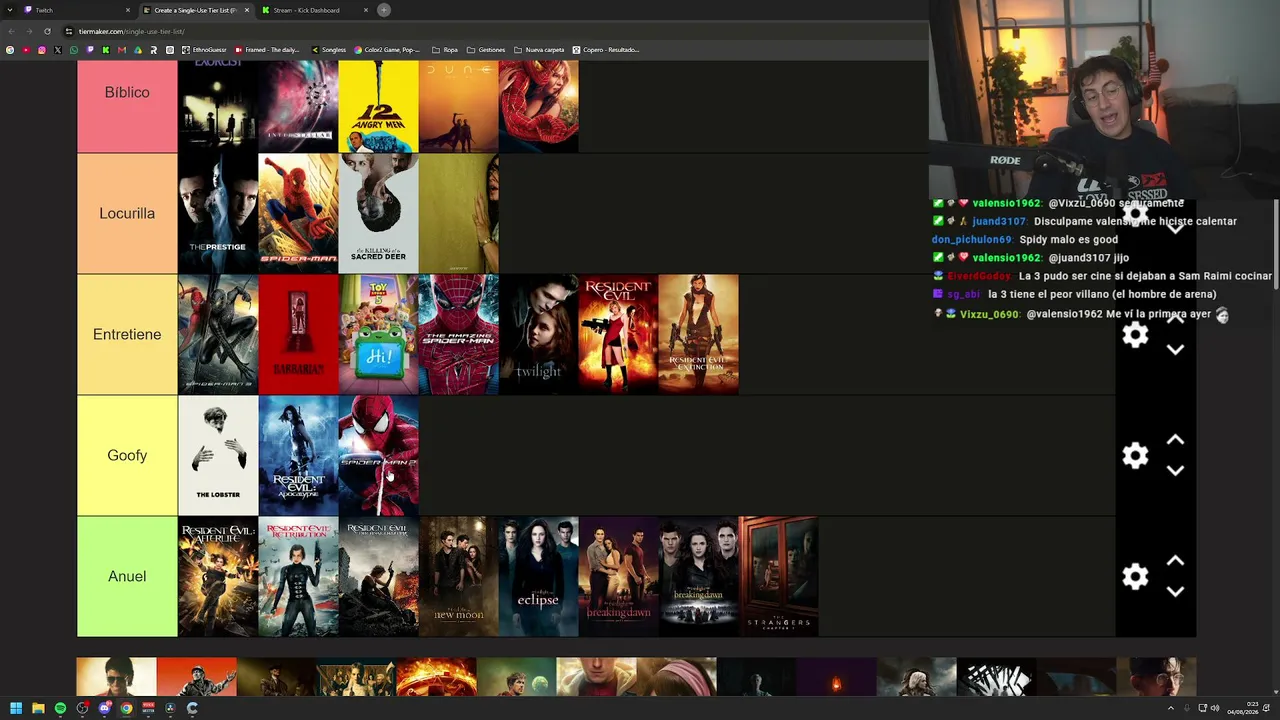
Task: Select The Strangers Chapter 1 poster
Action: coord(778,576)
